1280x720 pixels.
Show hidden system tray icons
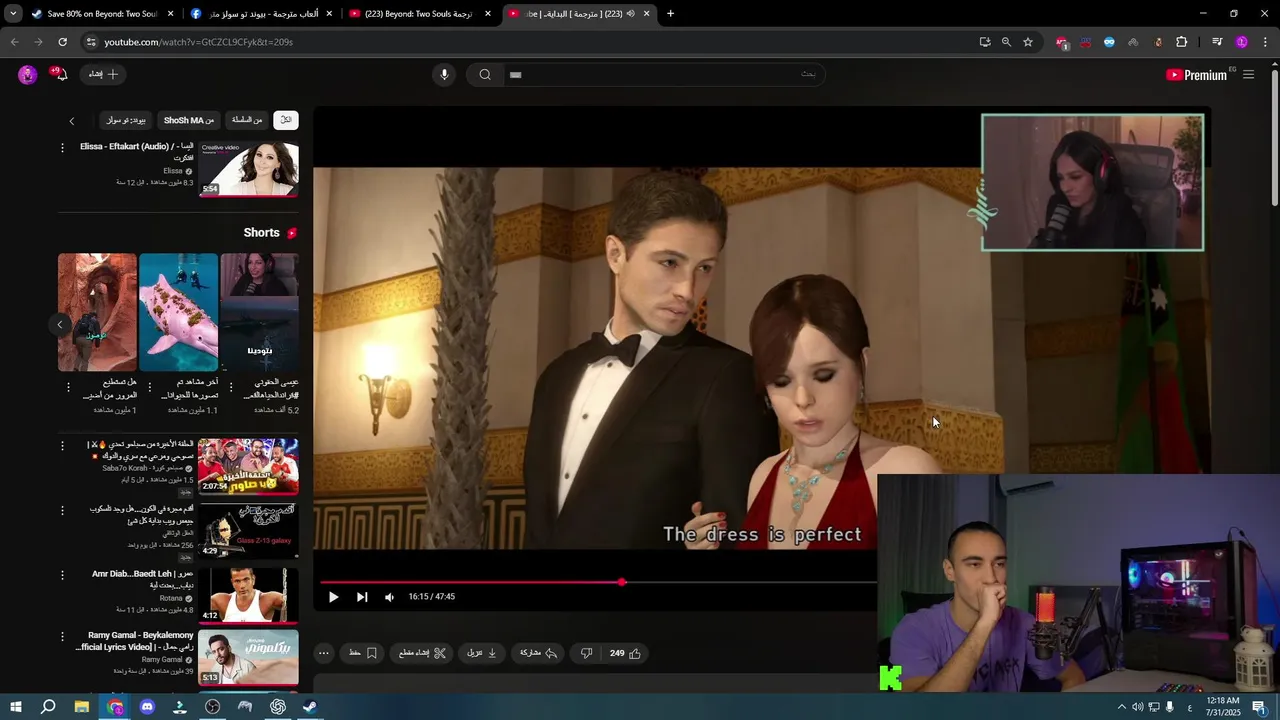[x=1121, y=707]
